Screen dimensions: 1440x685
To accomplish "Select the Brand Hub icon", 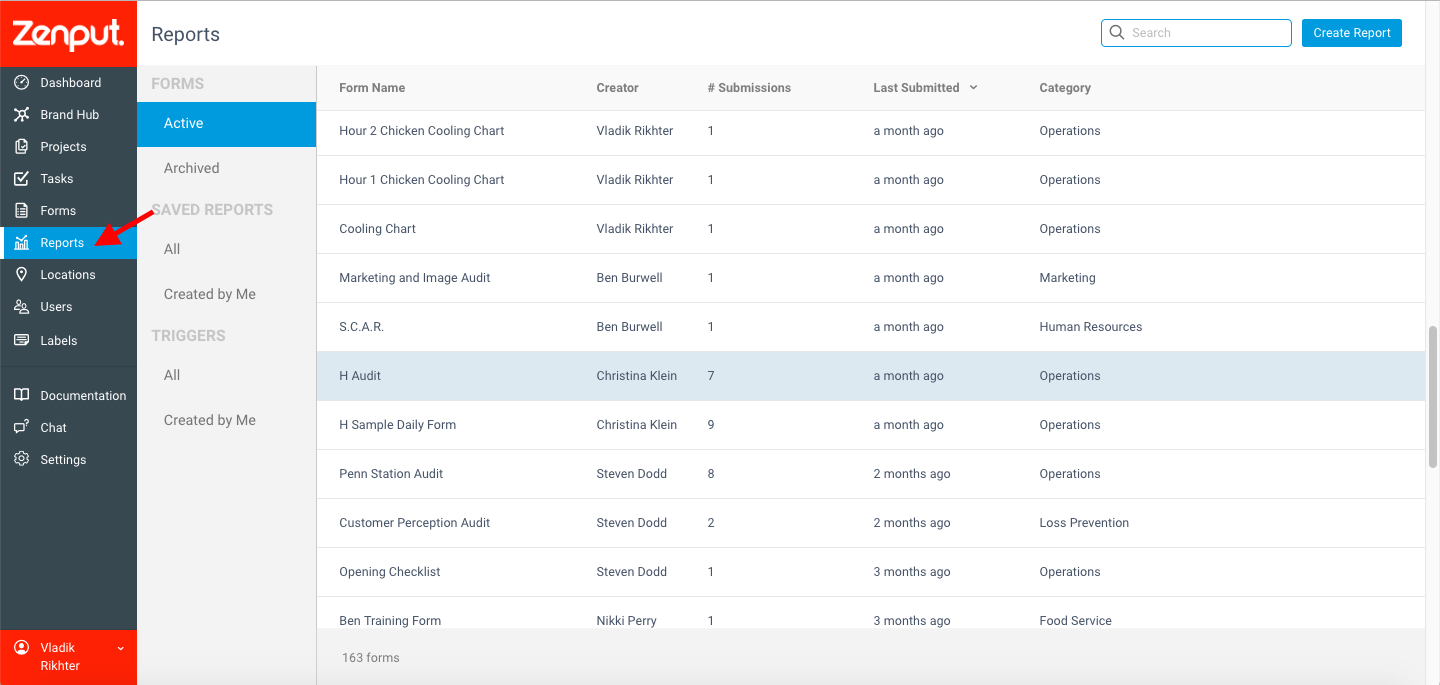I will pos(22,115).
